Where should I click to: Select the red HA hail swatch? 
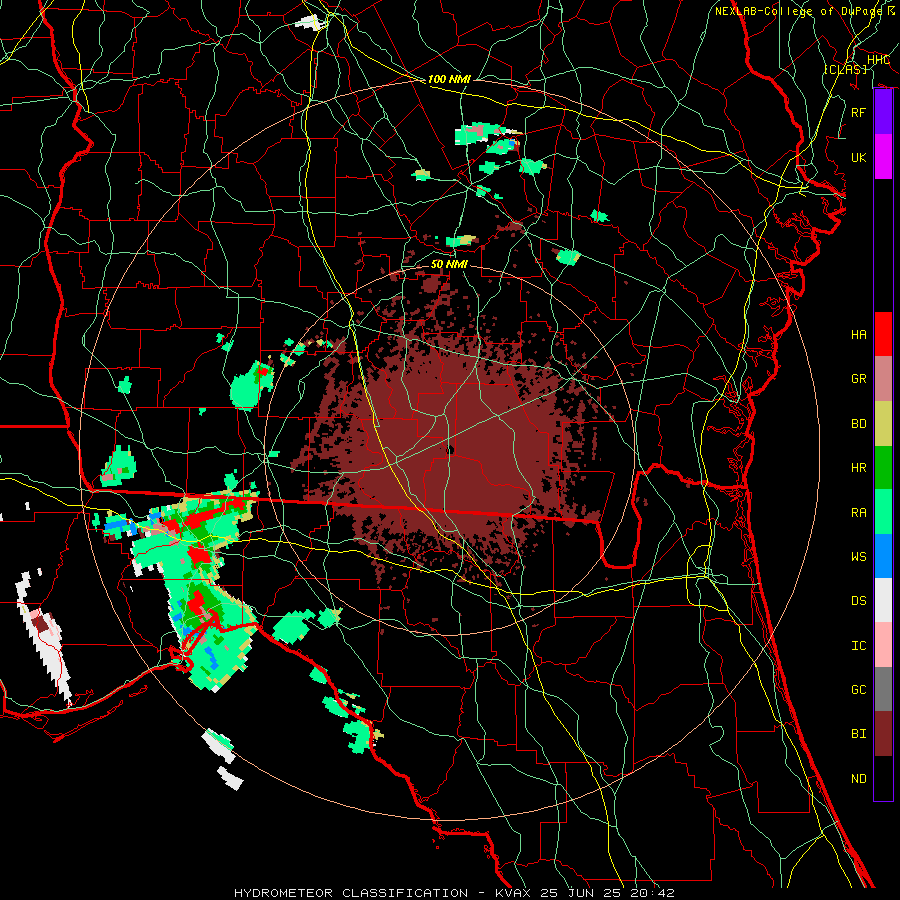[x=883, y=334]
